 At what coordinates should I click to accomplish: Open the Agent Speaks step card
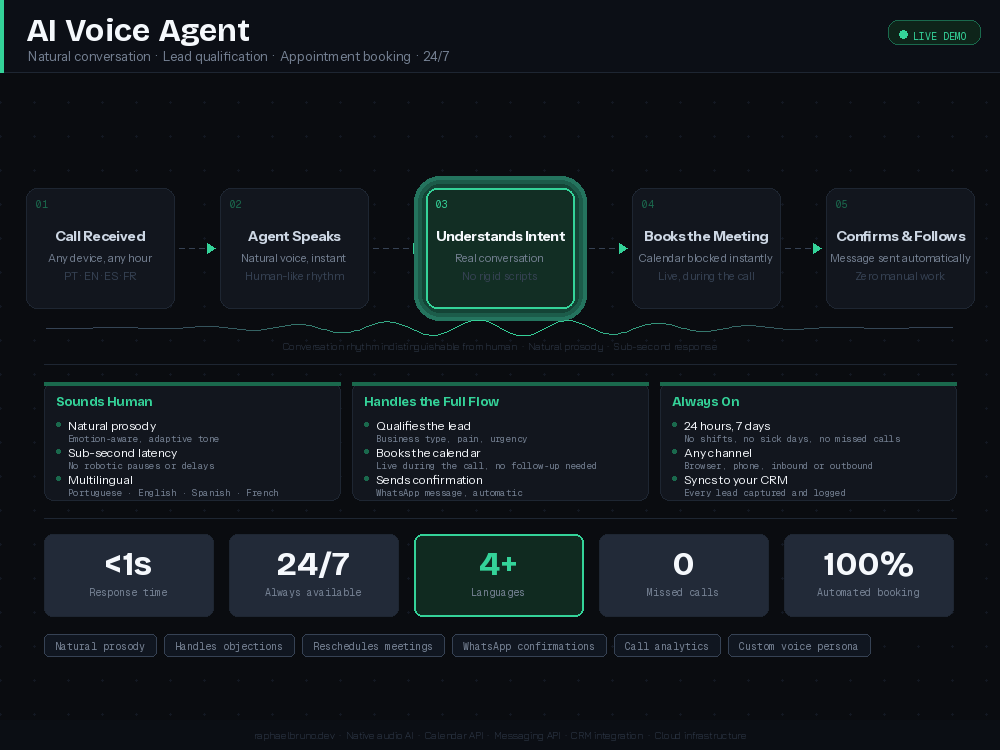point(294,248)
